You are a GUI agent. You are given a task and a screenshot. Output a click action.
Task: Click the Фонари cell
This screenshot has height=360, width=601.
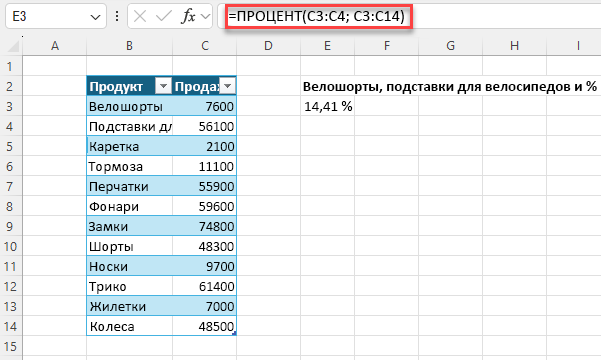pos(130,206)
